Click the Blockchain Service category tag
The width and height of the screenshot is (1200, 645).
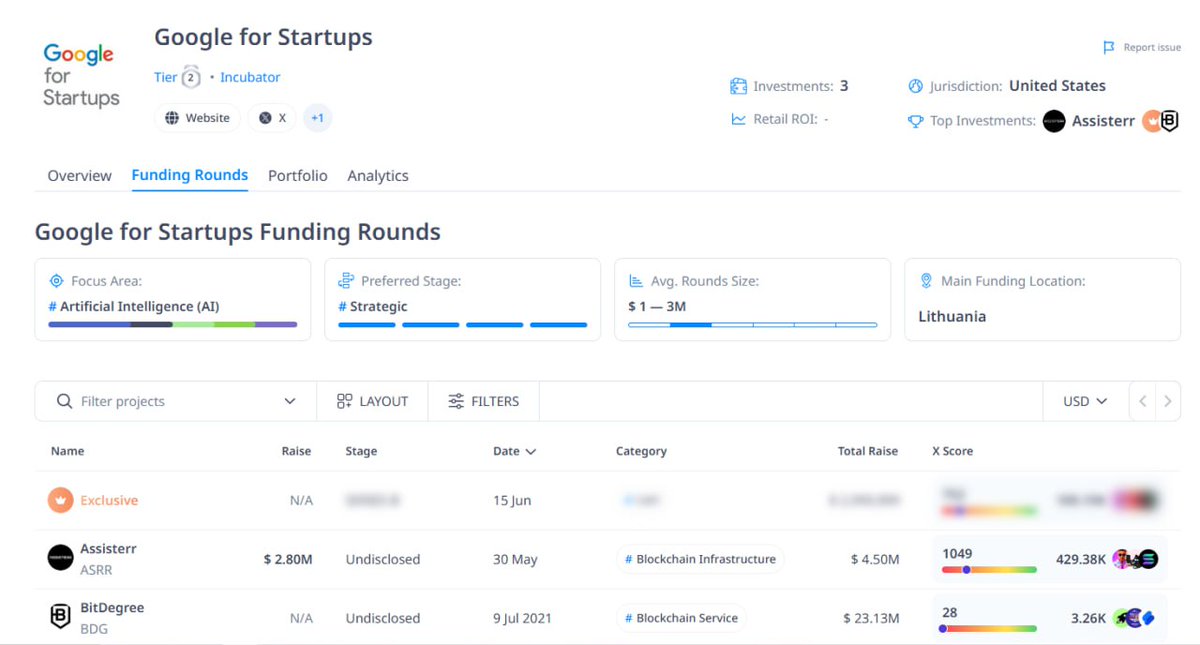coord(681,618)
